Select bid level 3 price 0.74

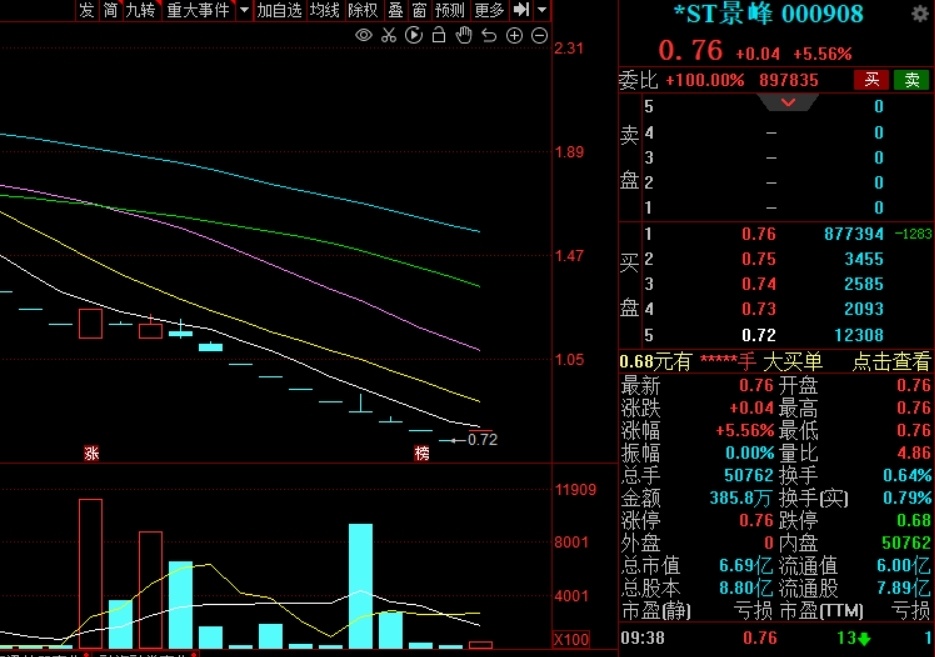[x=758, y=284]
